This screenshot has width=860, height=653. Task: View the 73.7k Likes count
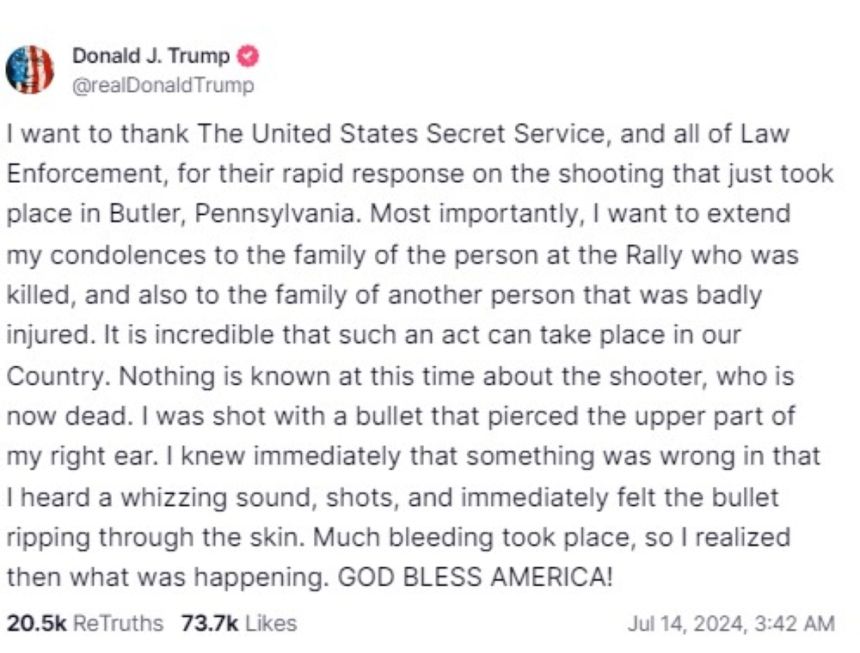point(210,623)
